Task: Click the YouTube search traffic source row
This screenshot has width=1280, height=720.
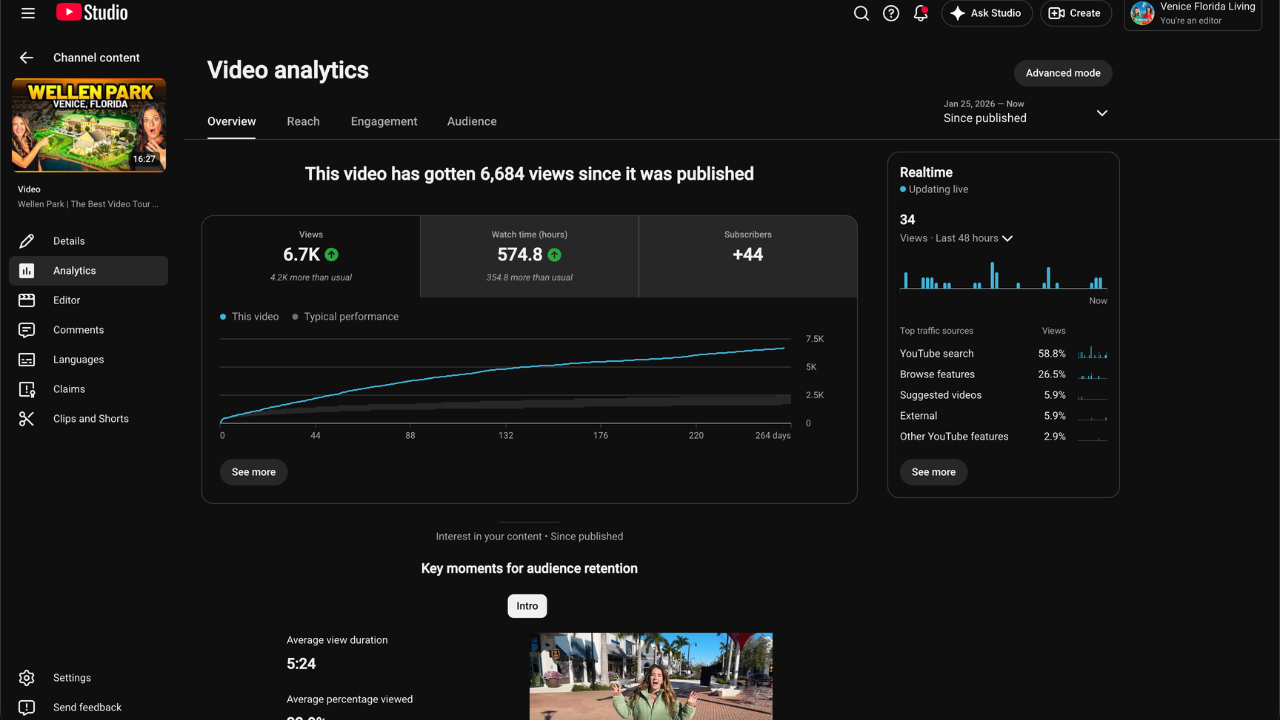Action: click(1003, 353)
